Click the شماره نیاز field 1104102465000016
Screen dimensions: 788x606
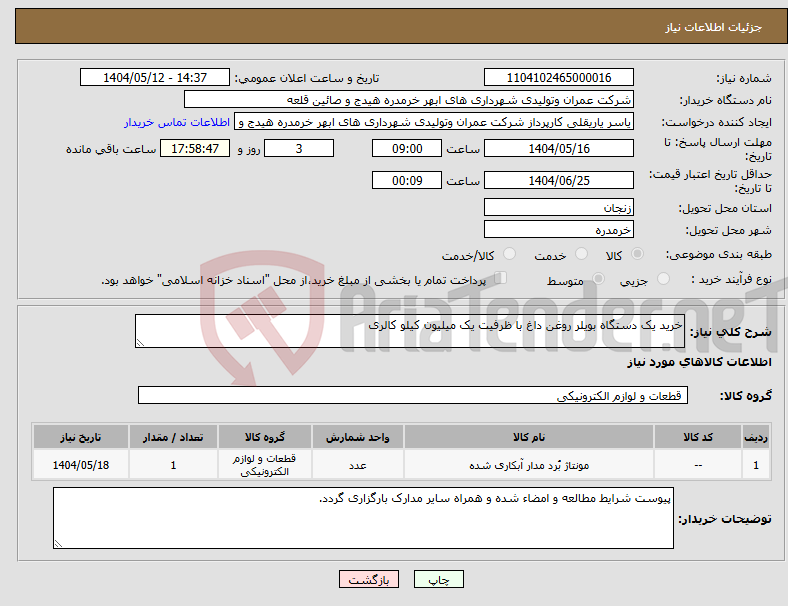point(558,77)
